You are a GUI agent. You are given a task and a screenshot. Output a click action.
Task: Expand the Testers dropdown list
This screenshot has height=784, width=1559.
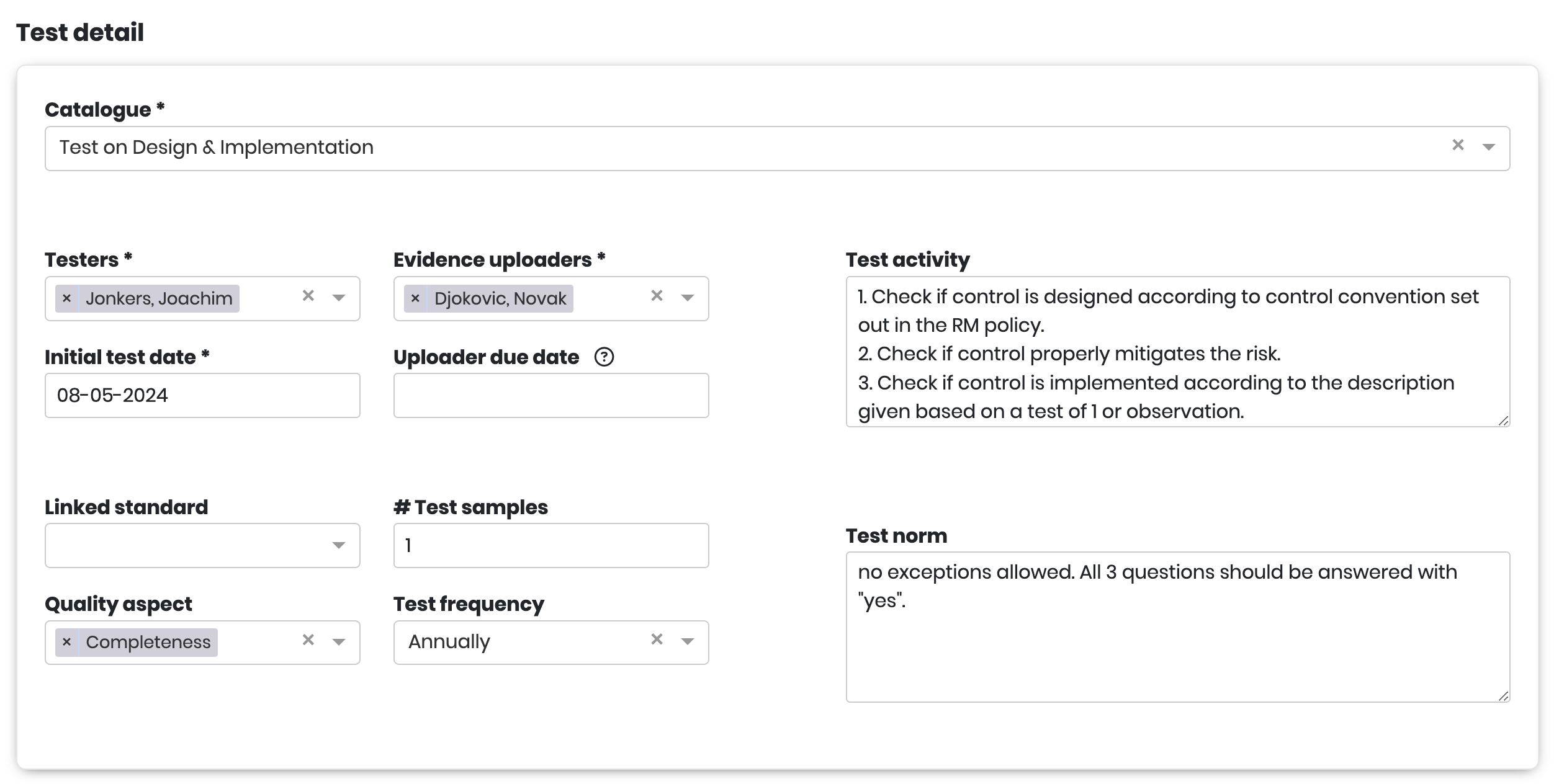pos(338,298)
